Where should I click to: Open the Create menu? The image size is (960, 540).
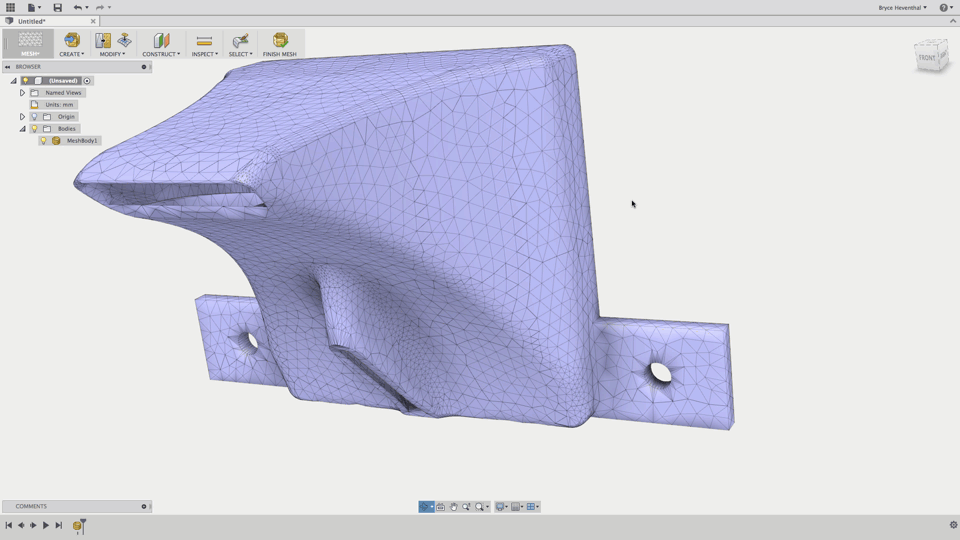pyautogui.click(x=71, y=54)
